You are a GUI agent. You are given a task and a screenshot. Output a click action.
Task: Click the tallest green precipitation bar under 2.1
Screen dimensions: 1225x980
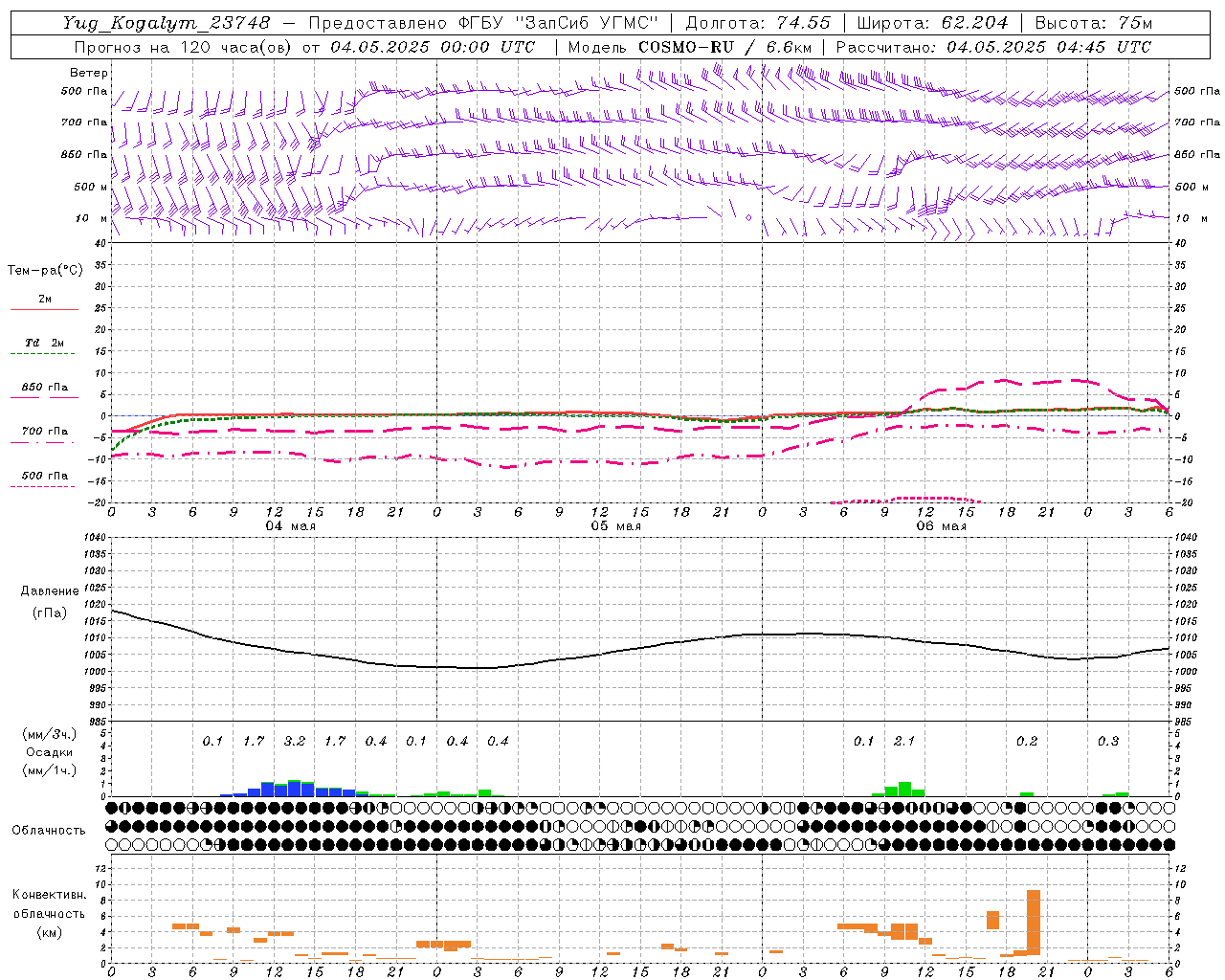click(904, 790)
